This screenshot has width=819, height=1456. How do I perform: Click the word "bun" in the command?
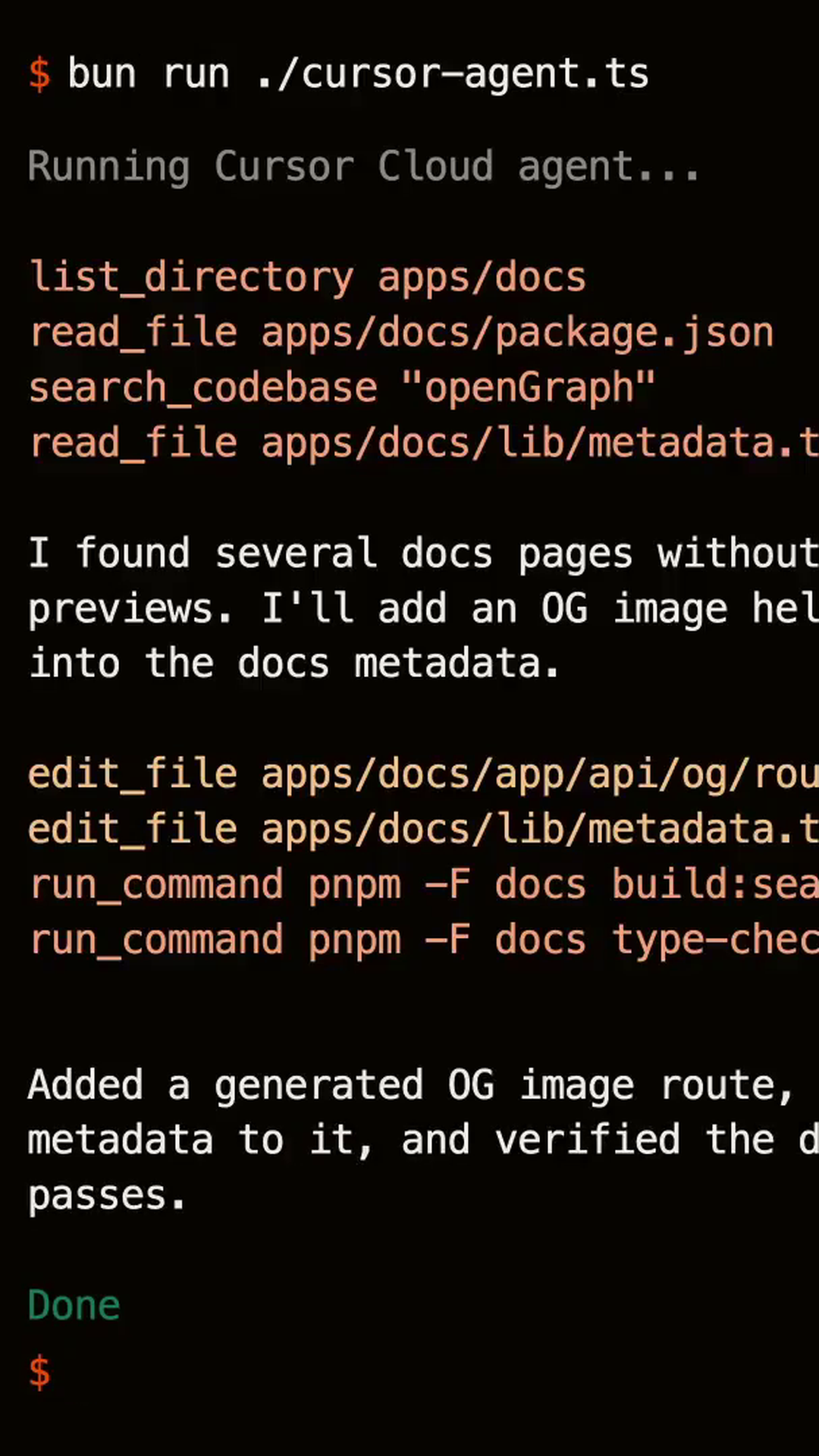tap(102, 74)
